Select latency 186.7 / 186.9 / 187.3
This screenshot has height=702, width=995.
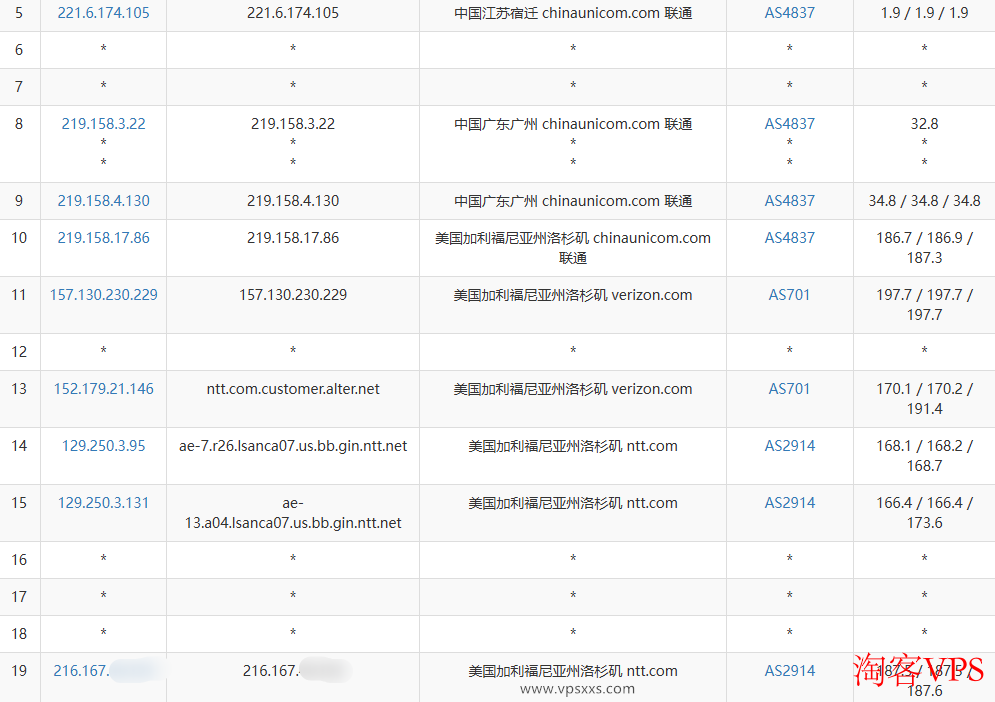(x=925, y=248)
